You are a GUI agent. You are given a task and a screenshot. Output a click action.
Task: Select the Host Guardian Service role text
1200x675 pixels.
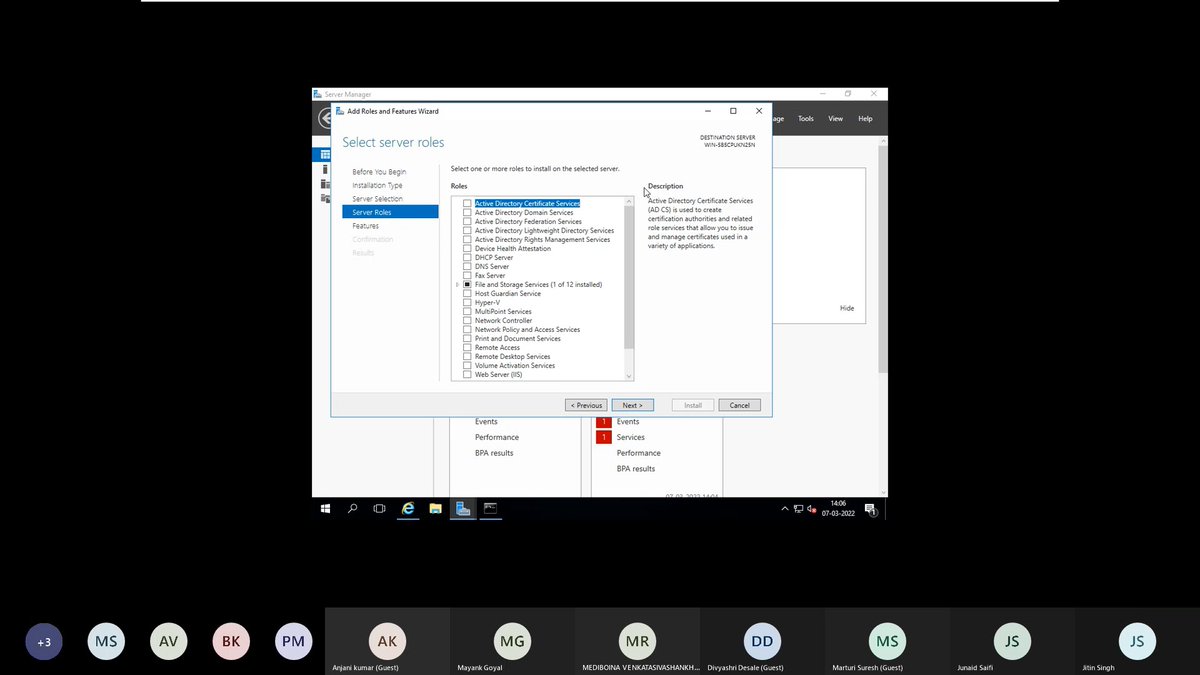click(x=508, y=294)
